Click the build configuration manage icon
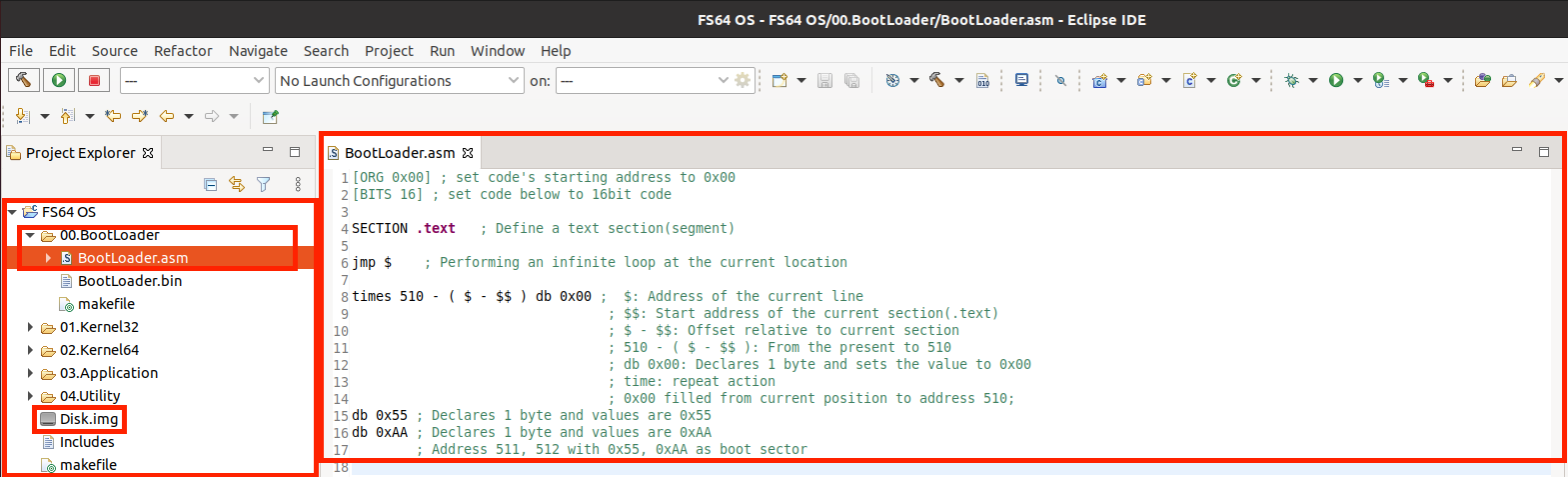The image size is (1568, 477). (x=893, y=80)
